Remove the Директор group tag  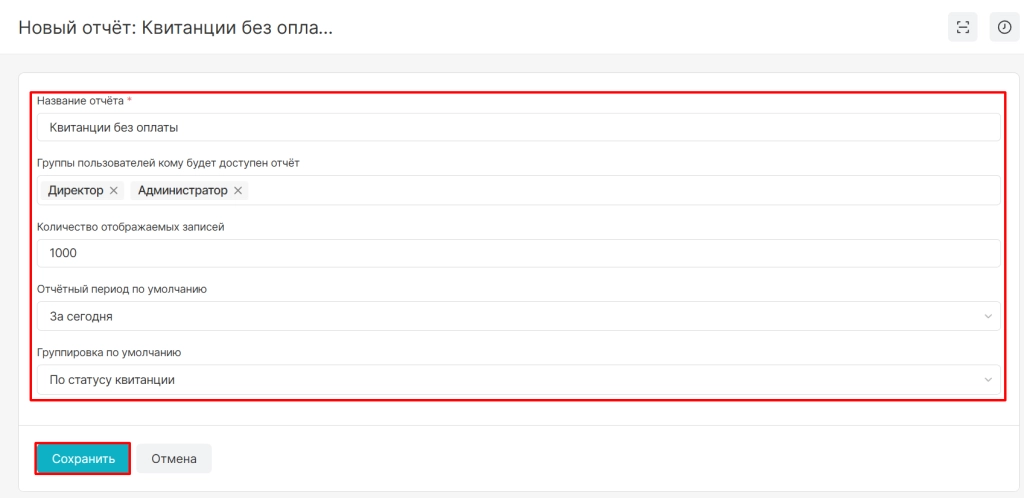coord(113,191)
